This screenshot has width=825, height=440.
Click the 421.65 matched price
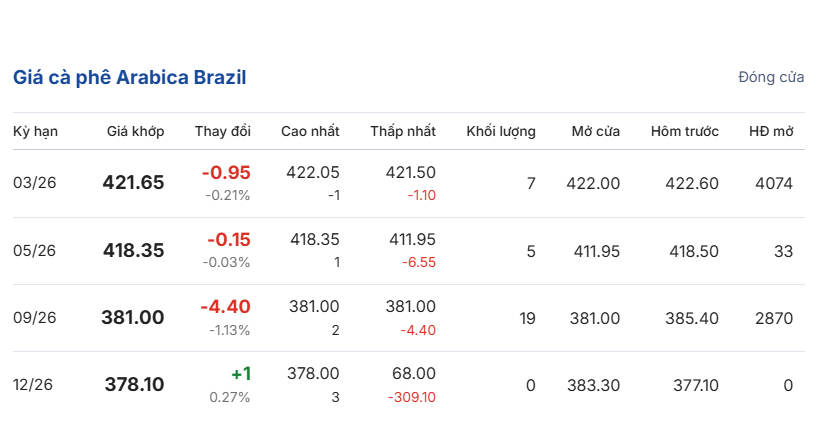tap(133, 184)
